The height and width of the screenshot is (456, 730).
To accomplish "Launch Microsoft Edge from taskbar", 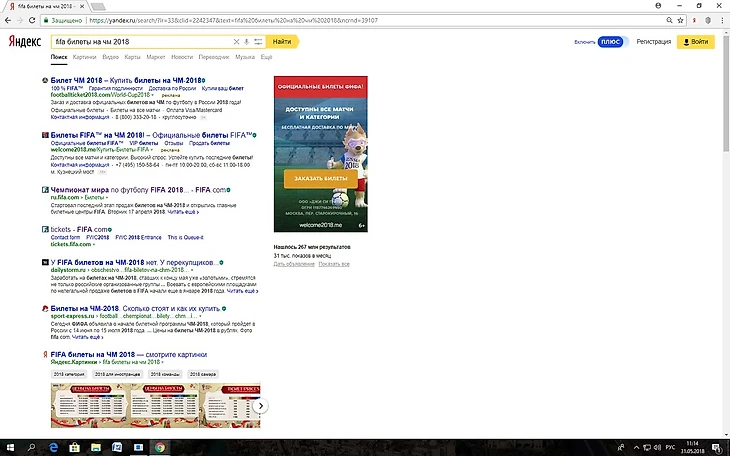I will click(54, 448).
